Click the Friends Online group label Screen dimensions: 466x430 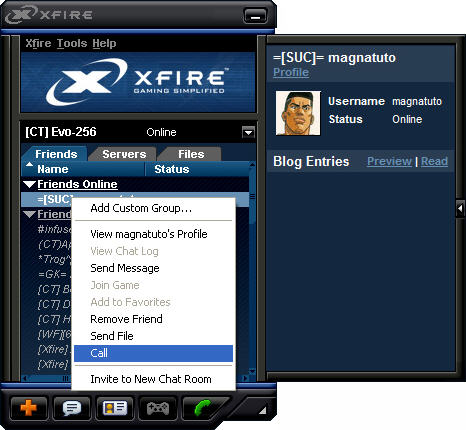(77, 184)
